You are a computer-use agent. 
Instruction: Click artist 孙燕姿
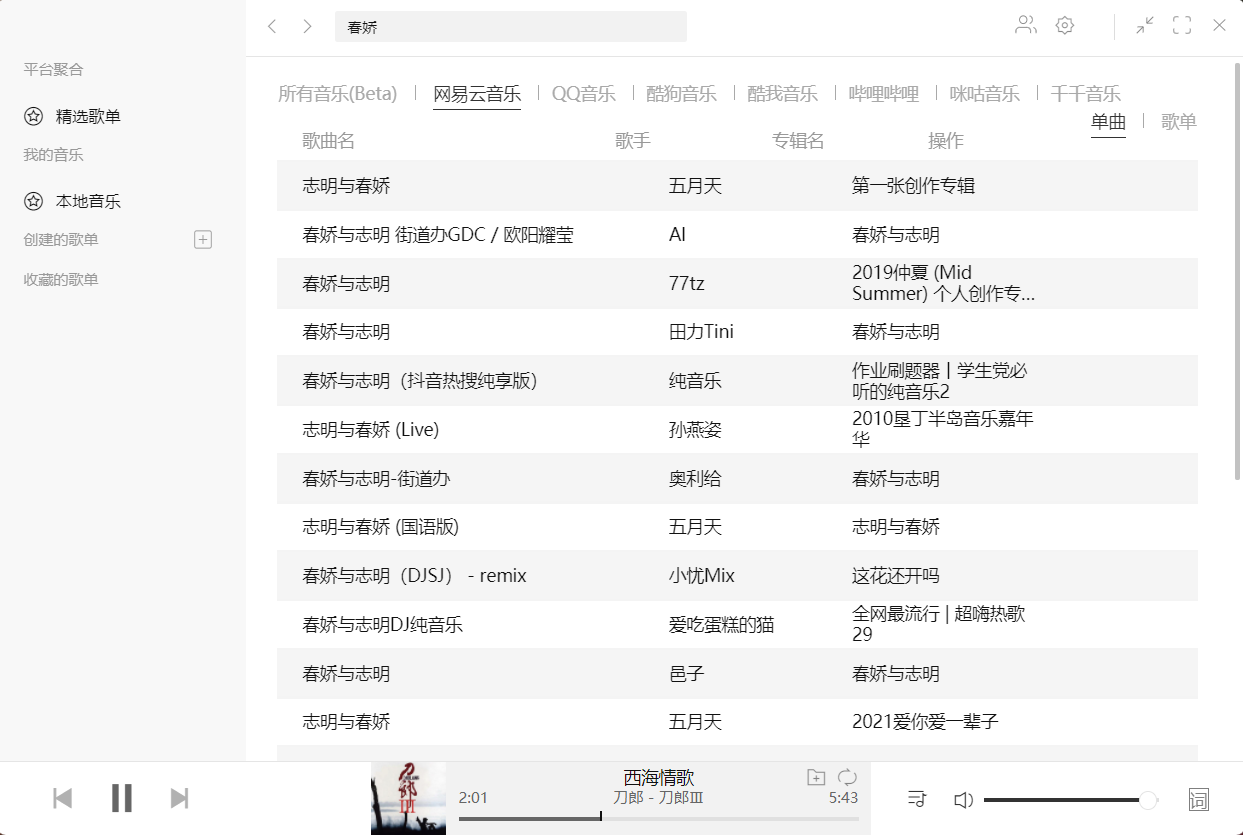pos(695,430)
